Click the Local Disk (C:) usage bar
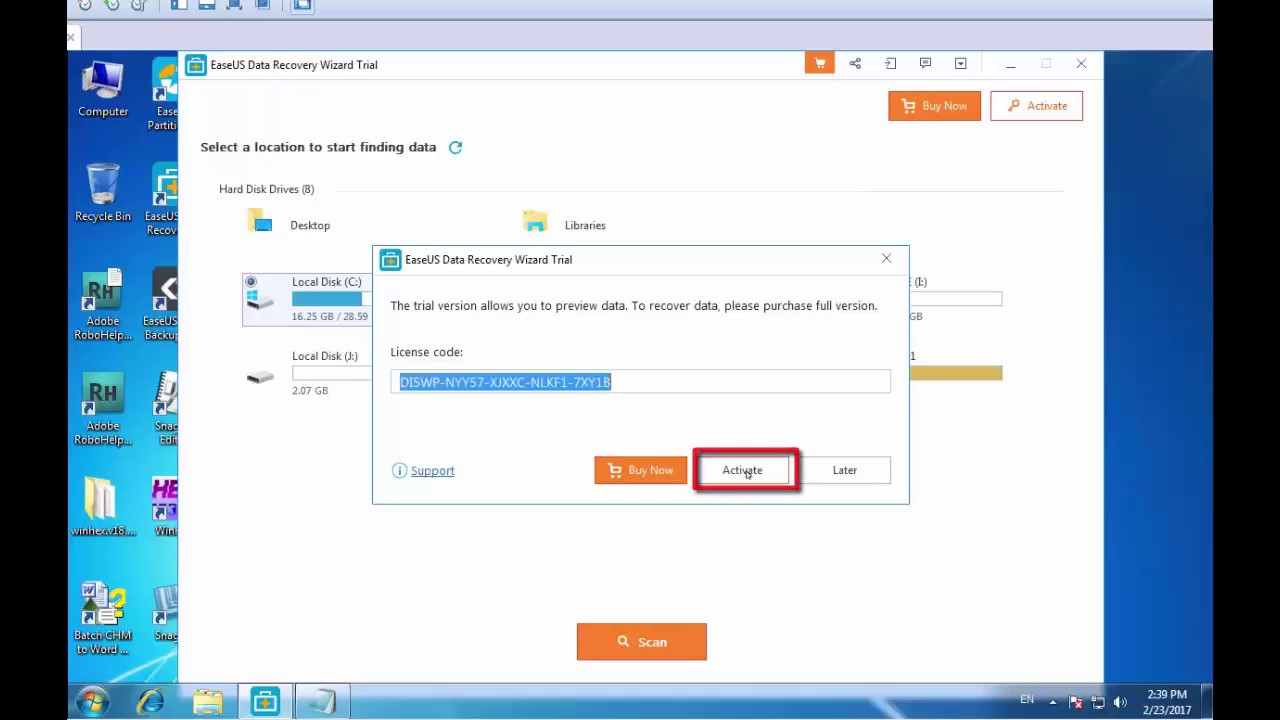The image size is (1280, 720). coord(331,299)
